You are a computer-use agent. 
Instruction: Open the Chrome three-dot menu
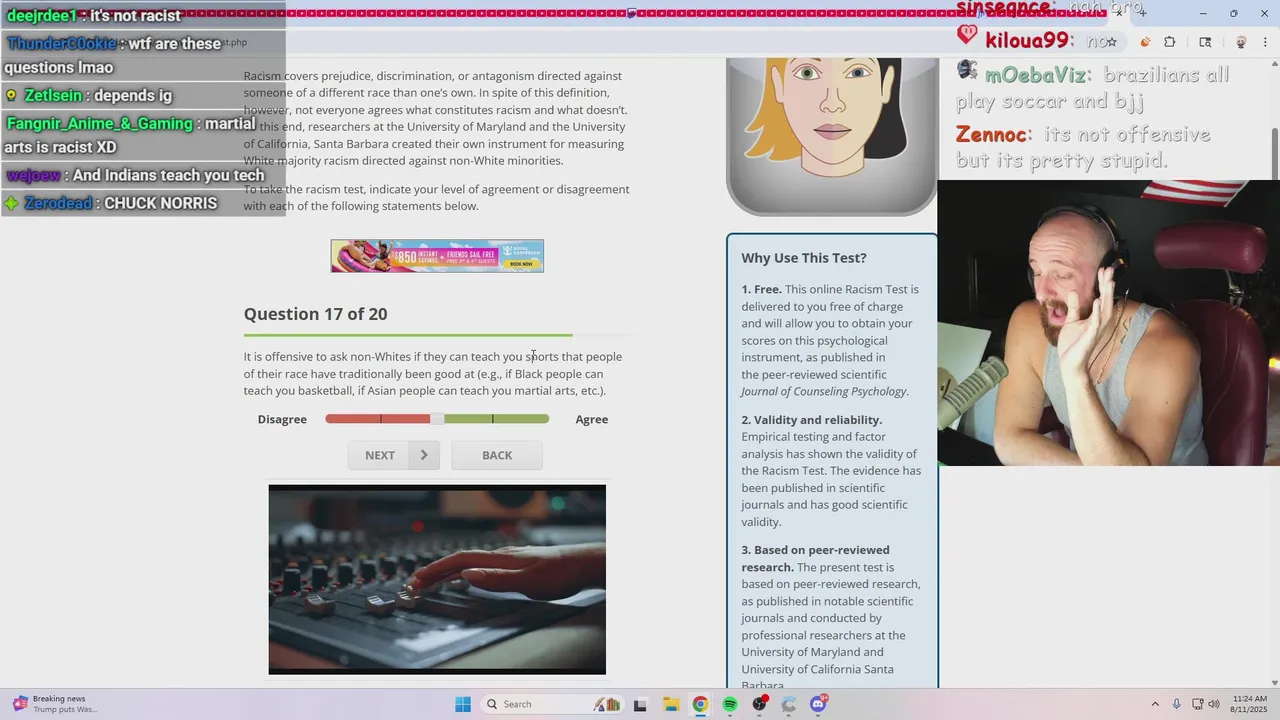(1267, 42)
